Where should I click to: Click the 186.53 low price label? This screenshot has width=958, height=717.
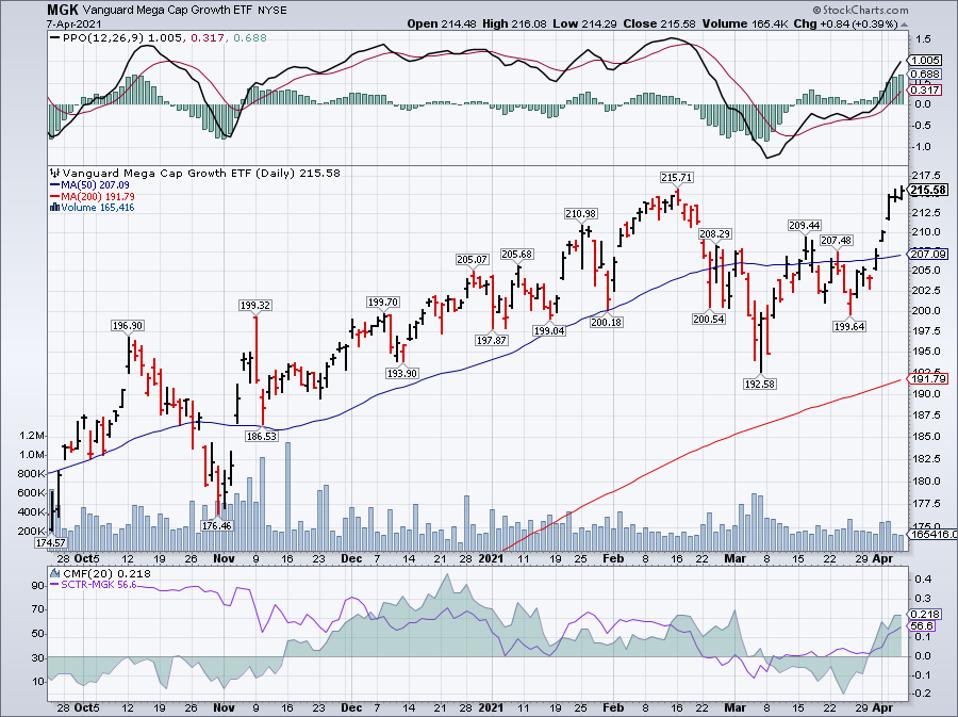pos(261,436)
